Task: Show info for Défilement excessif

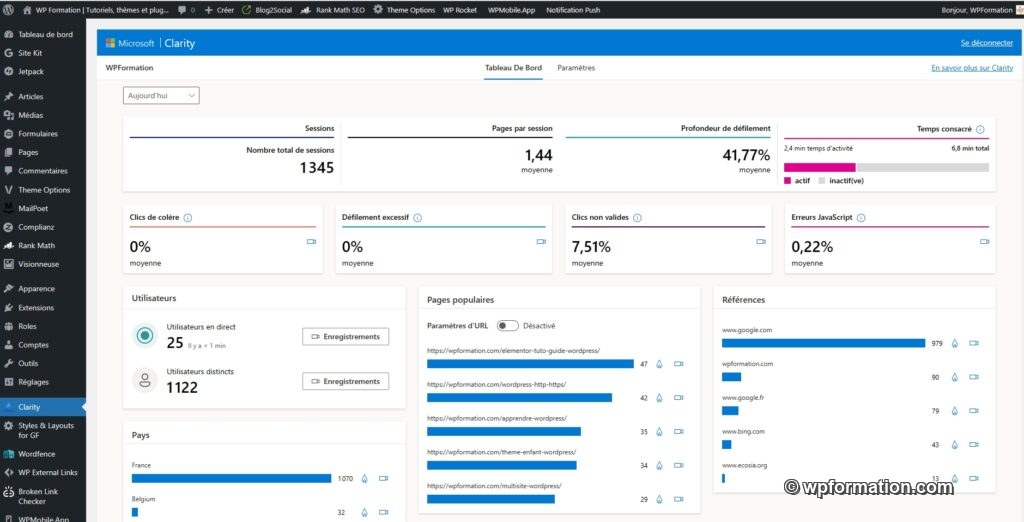Action: pyautogui.click(x=417, y=218)
